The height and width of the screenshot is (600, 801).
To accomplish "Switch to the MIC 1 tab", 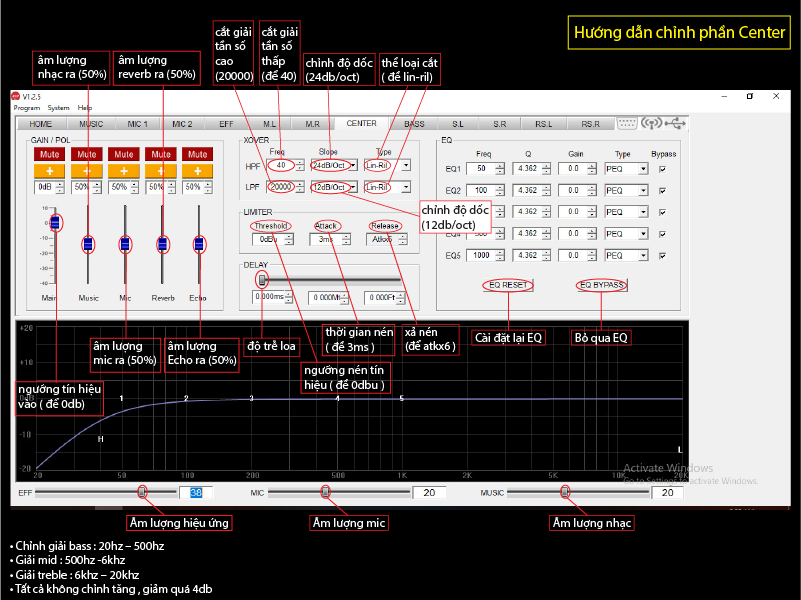I will 137,124.
